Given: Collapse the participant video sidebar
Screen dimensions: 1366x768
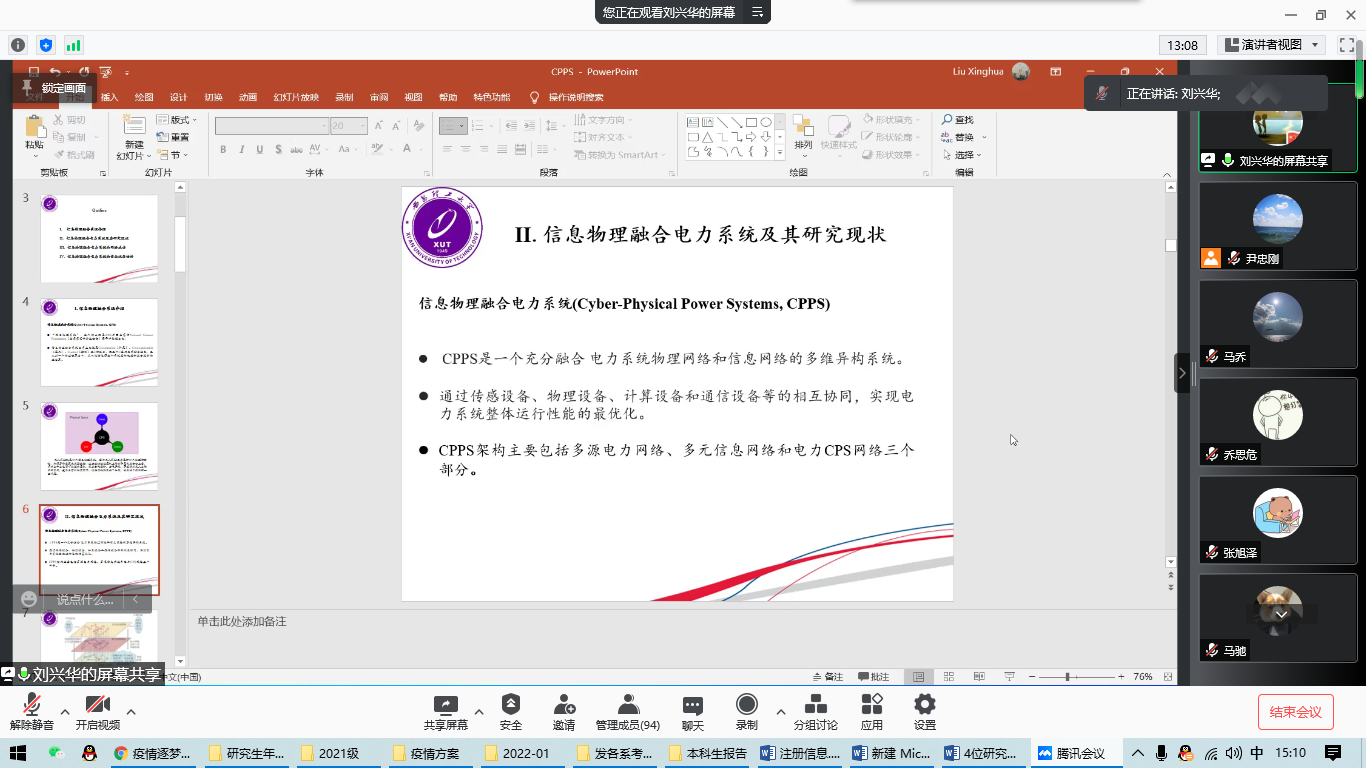Looking at the screenshot, I should coord(1182,373).
